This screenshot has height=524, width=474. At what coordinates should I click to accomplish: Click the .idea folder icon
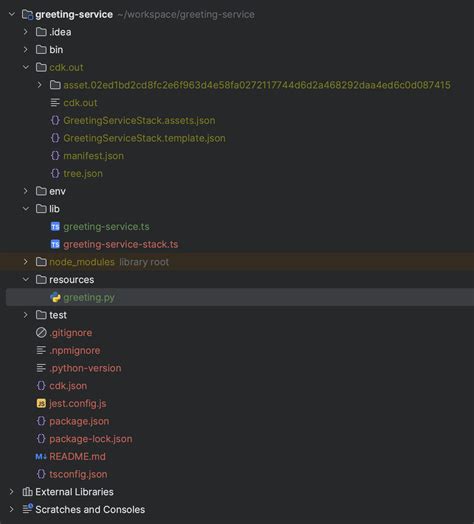41,32
